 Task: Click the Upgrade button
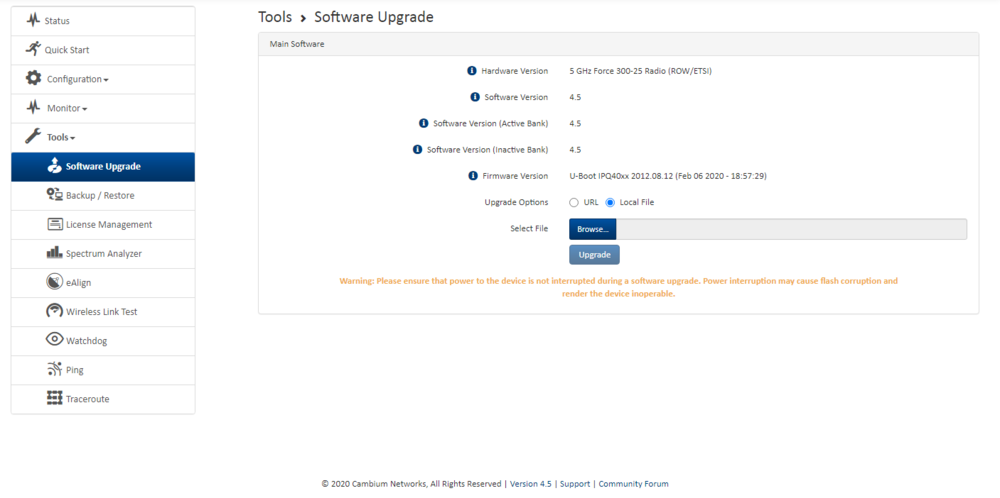[x=594, y=254]
